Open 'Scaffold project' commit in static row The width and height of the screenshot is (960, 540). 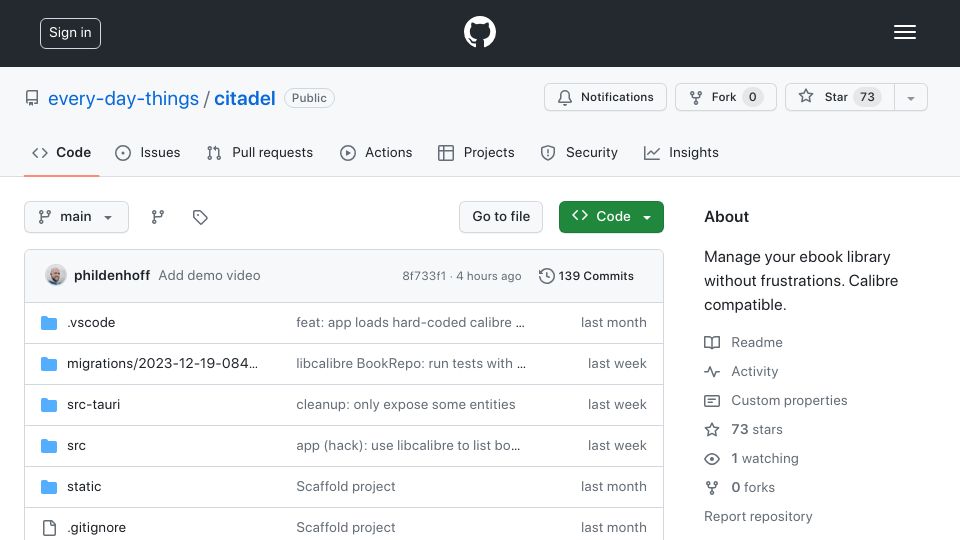point(346,487)
